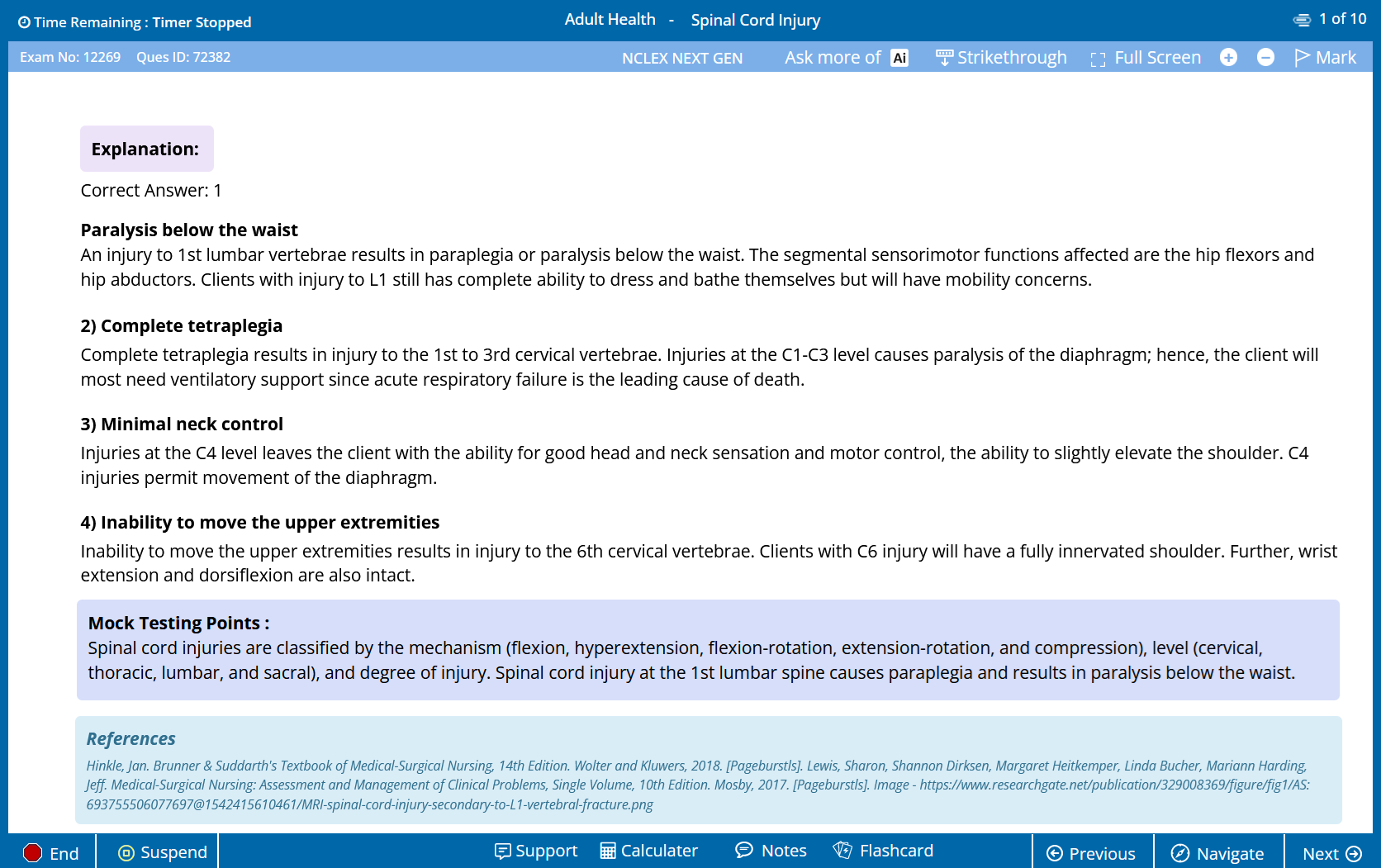Click the red End stop icon
This screenshot has width=1381, height=868.
32,853
